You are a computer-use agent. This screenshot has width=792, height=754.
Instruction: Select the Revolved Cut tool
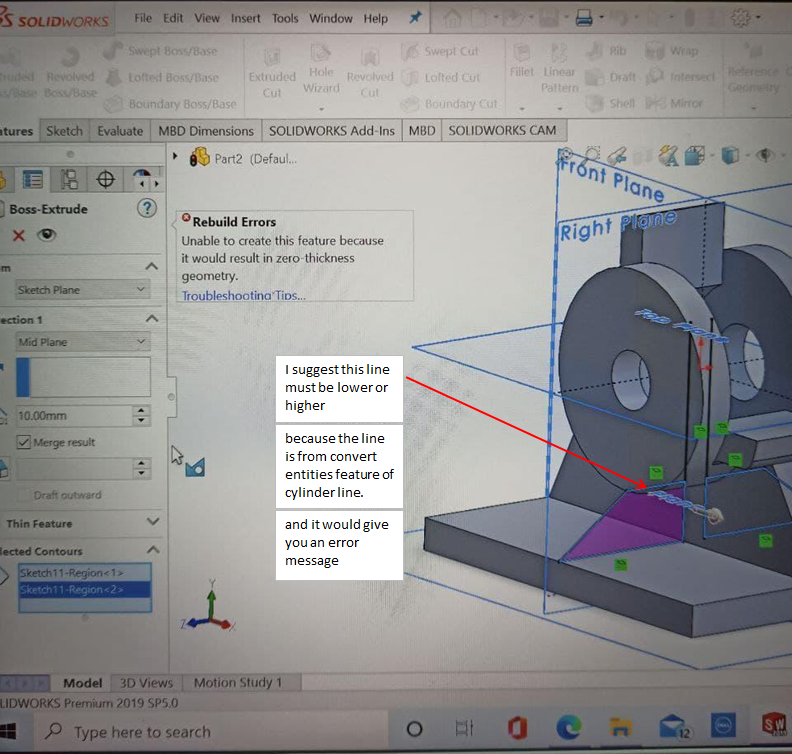pyautogui.click(x=370, y=74)
